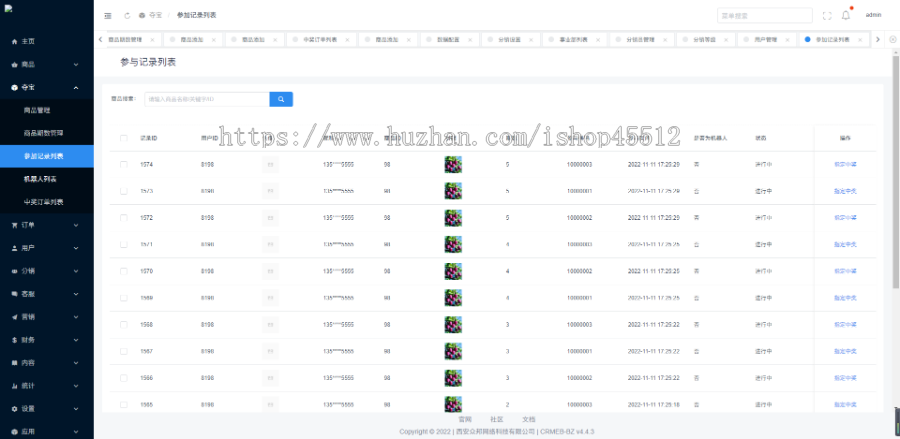The height and width of the screenshot is (439, 900).
Task: Expand the 分销 sidebar menu chevron
Action: click(x=76, y=271)
